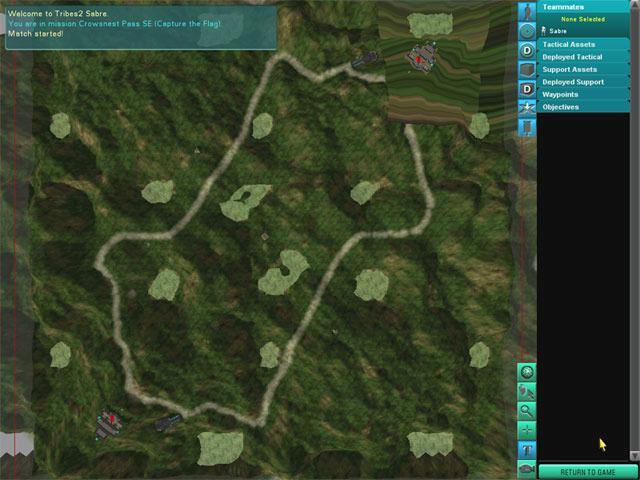Toggle the shield D deployed support icon

(x=527, y=89)
